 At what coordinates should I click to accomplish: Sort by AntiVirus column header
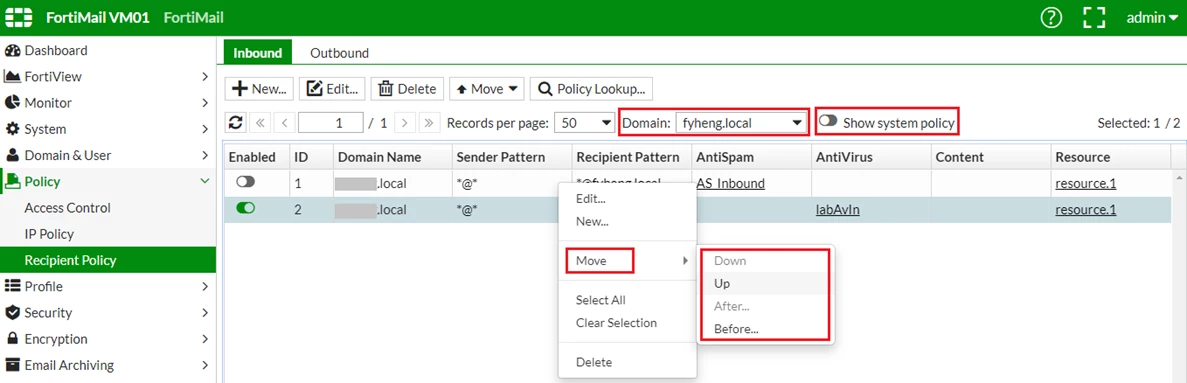pos(871,157)
